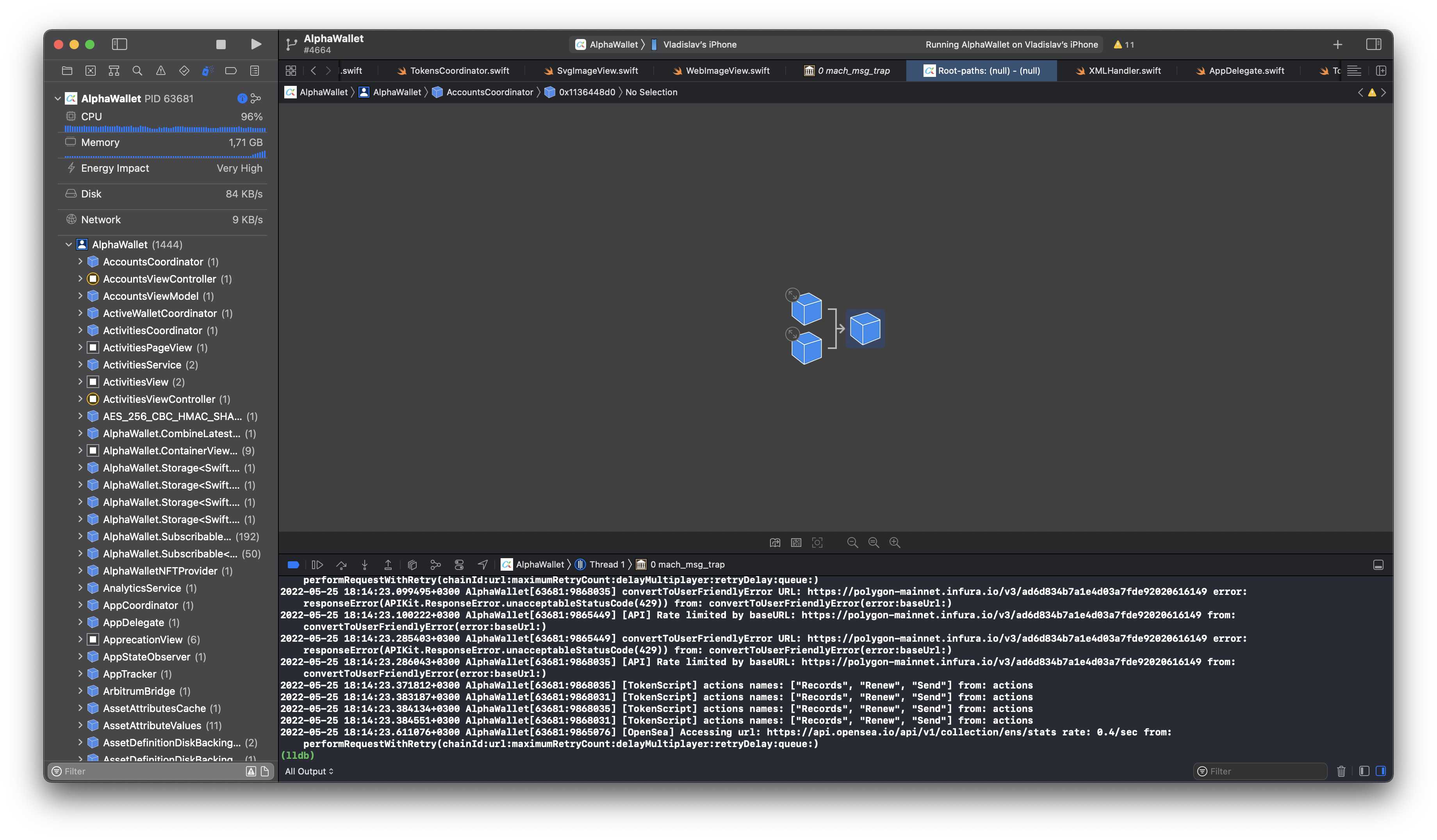Viewport: 1437px width, 840px height.
Task: Toggle the right inspector panel
Action: click(1373, 44)
